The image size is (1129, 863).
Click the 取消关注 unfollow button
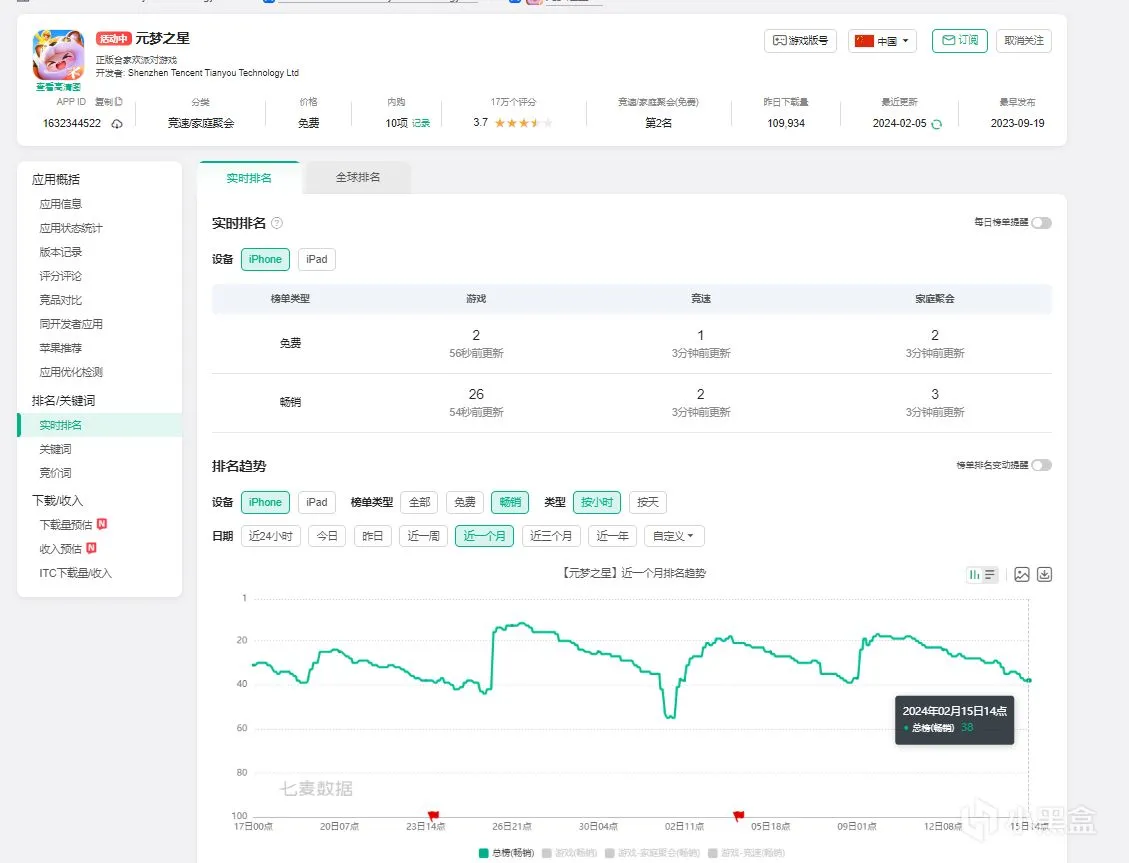tap(1024, 41)
